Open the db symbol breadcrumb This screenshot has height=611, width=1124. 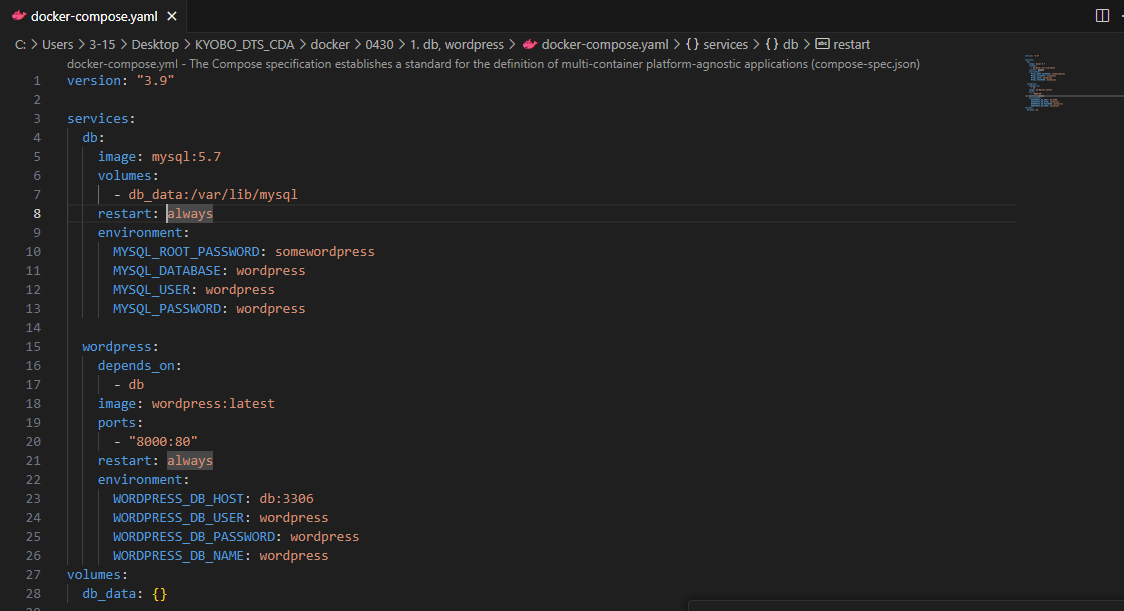click(x=790, y=44)
